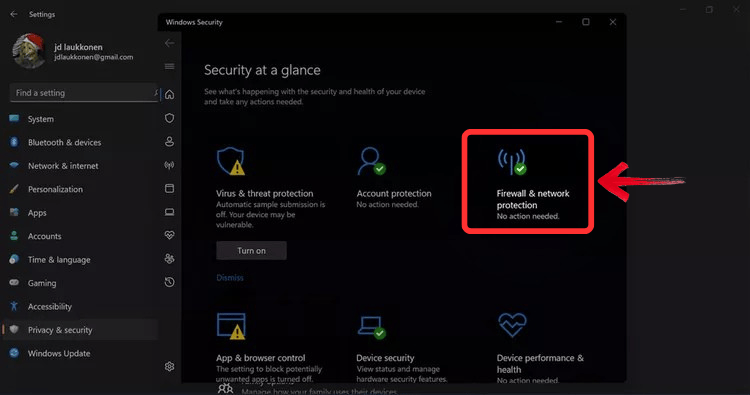Image resolution: width=750 pixels, height=395 pixels.
Task: Open Account protection person icon
Action: point(372,161)
